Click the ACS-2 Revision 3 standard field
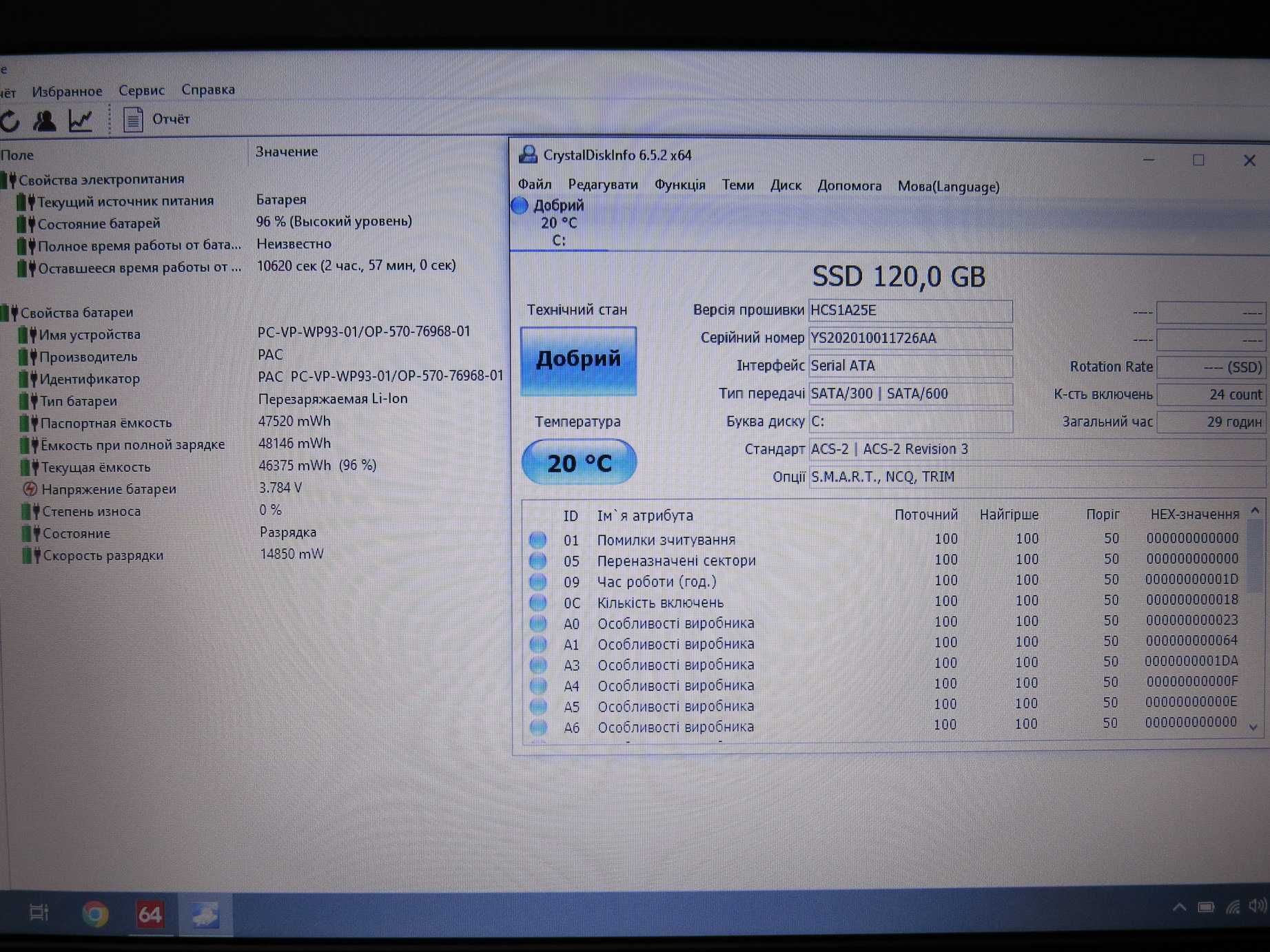Viewport: 1270px width, 952px height. [x=1036, y=449]
